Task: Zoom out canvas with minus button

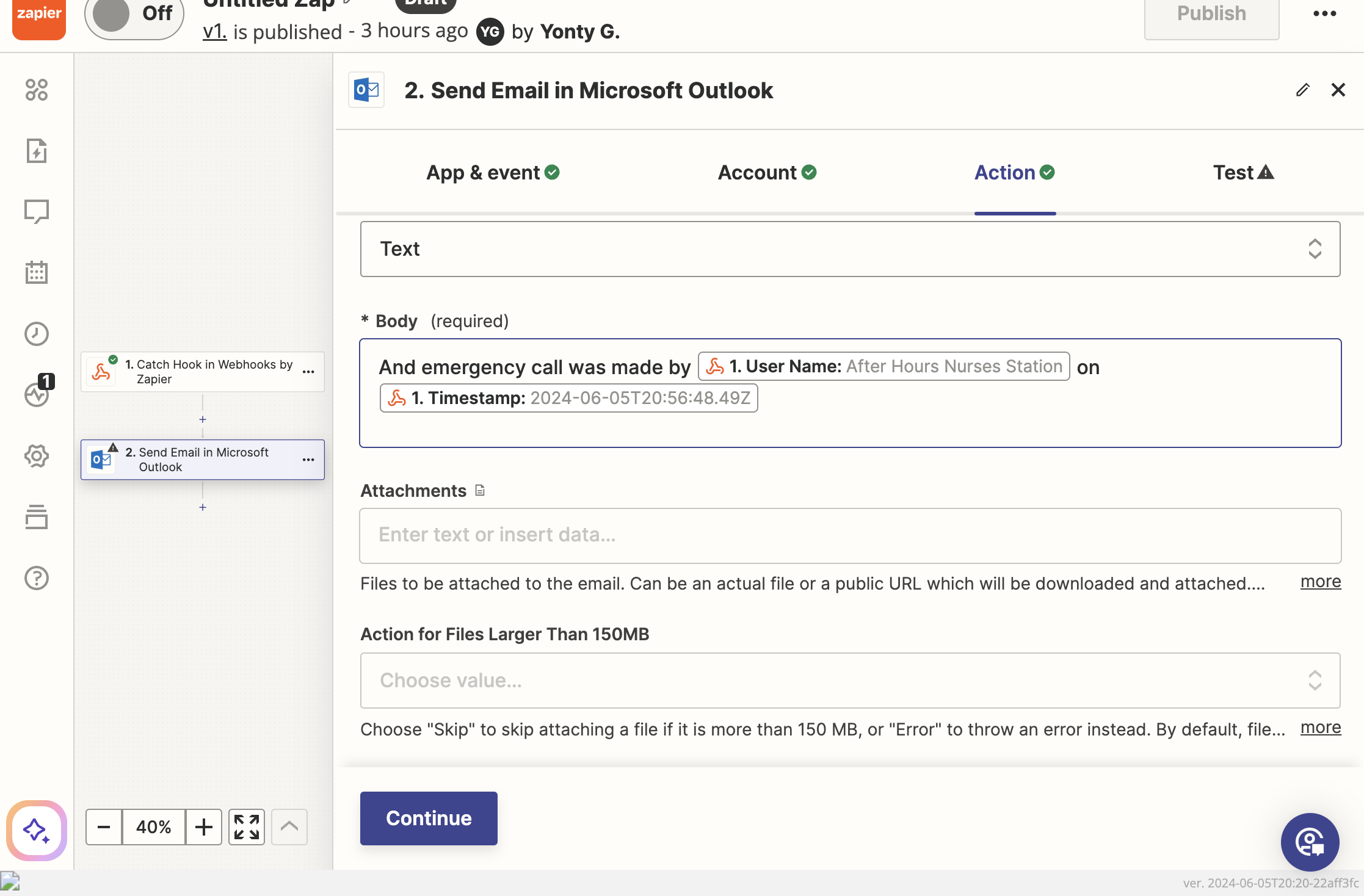Action: pos(104,827)
